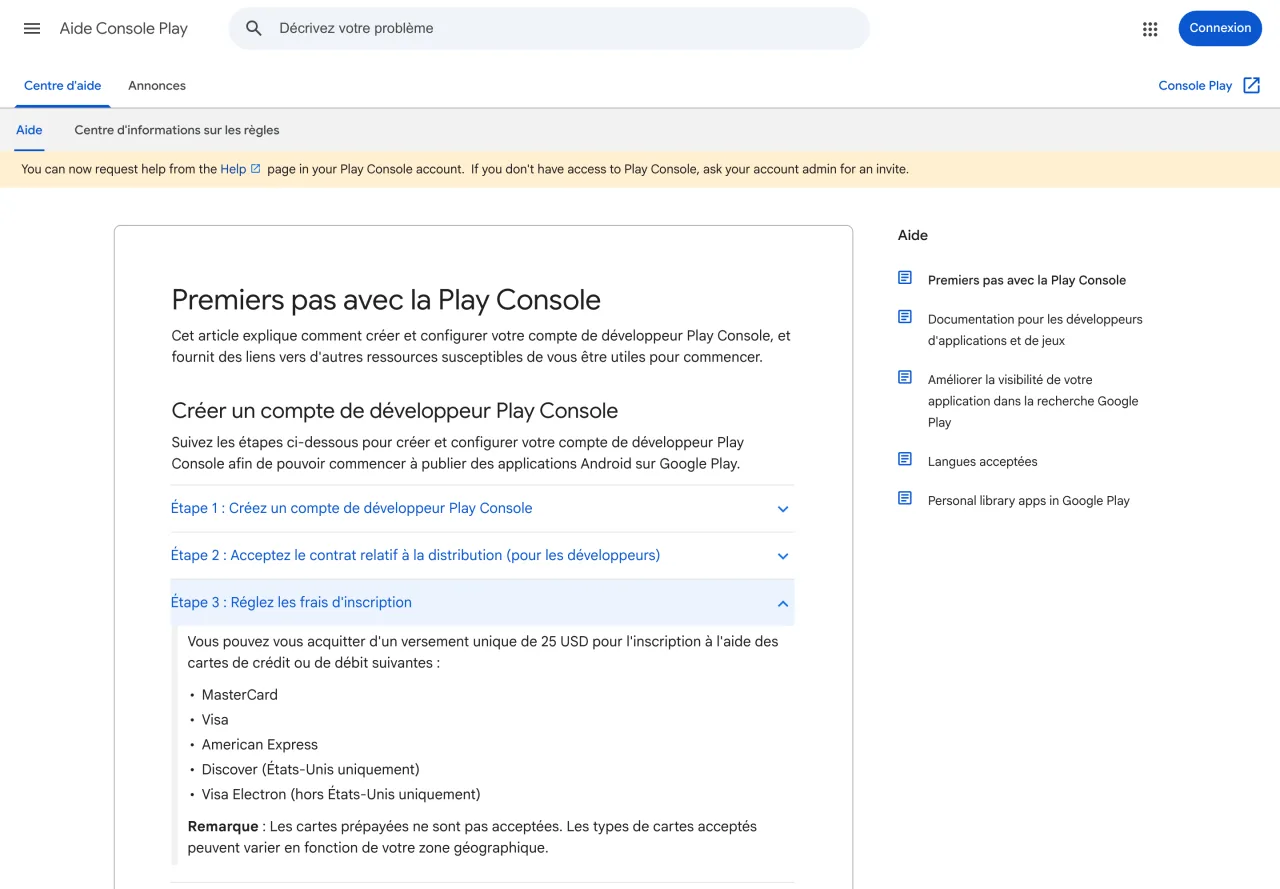Click the Console Play external-link icon
Screen dimensions: 1280x889
click(1251, 85)
